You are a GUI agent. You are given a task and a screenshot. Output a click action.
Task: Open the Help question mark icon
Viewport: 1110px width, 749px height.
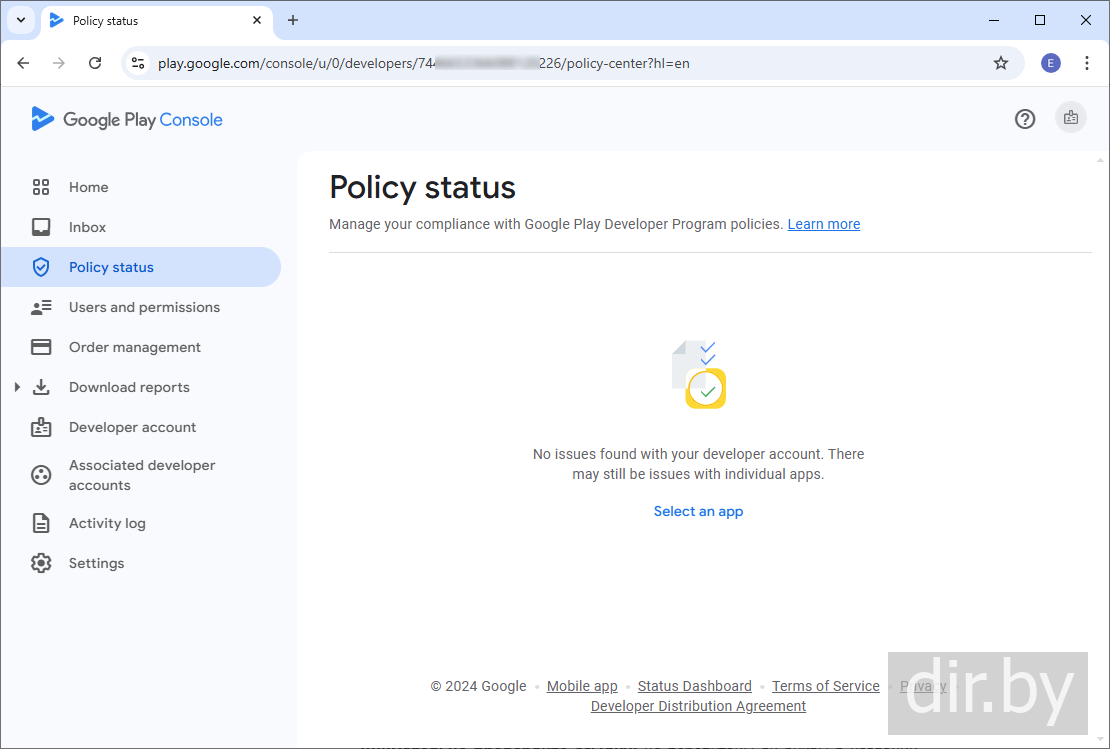tap(1025, 119)
